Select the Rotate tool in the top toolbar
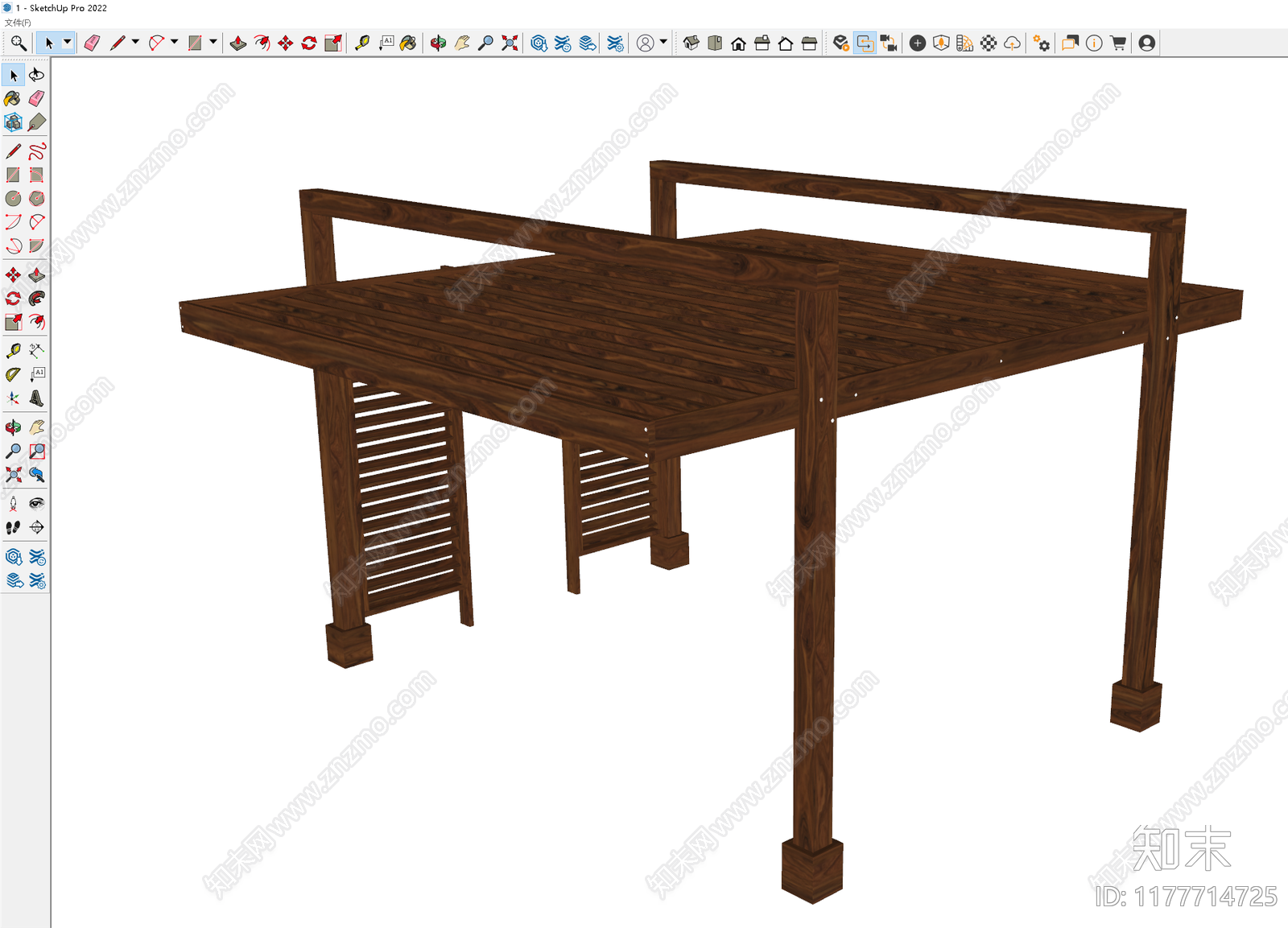 click(x=309, y=43)
